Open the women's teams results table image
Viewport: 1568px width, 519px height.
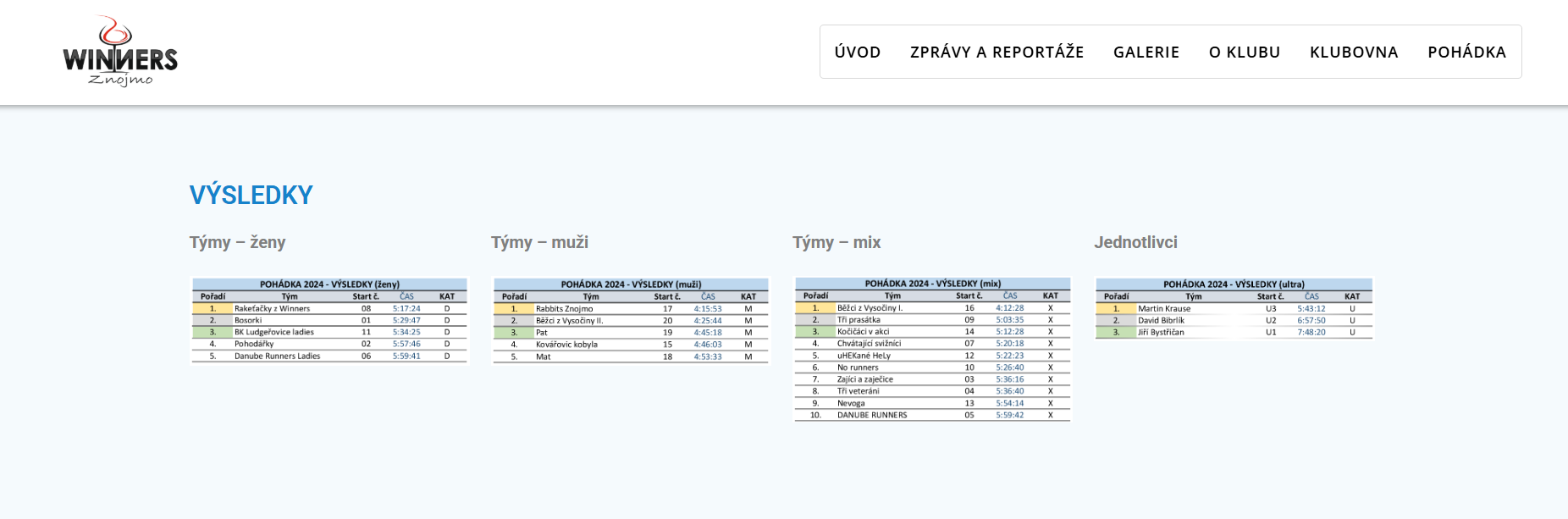[x=329, y=320]
